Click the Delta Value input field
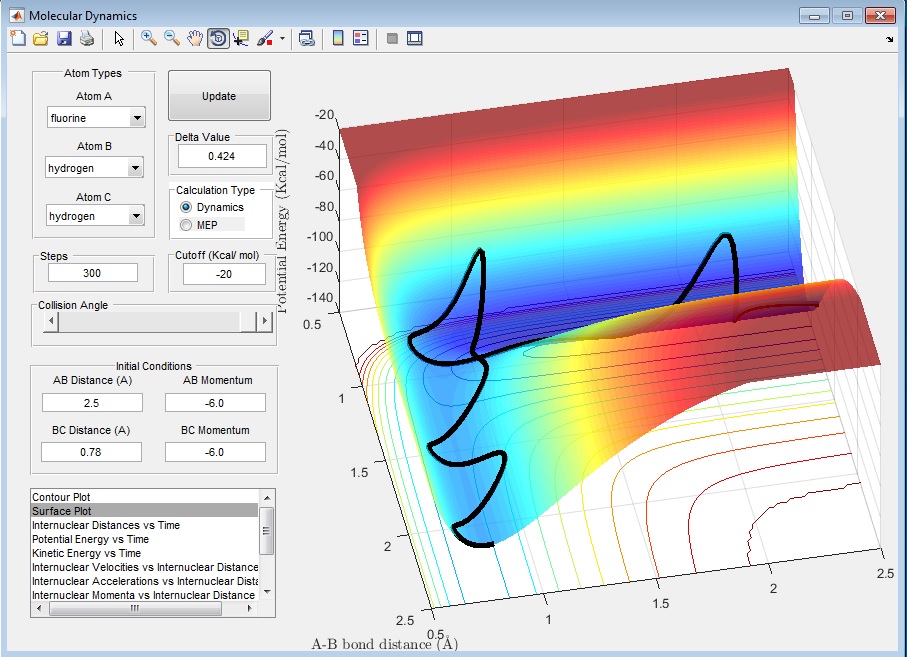This screenshot has width=907, height=657. [x=222, y=156]
